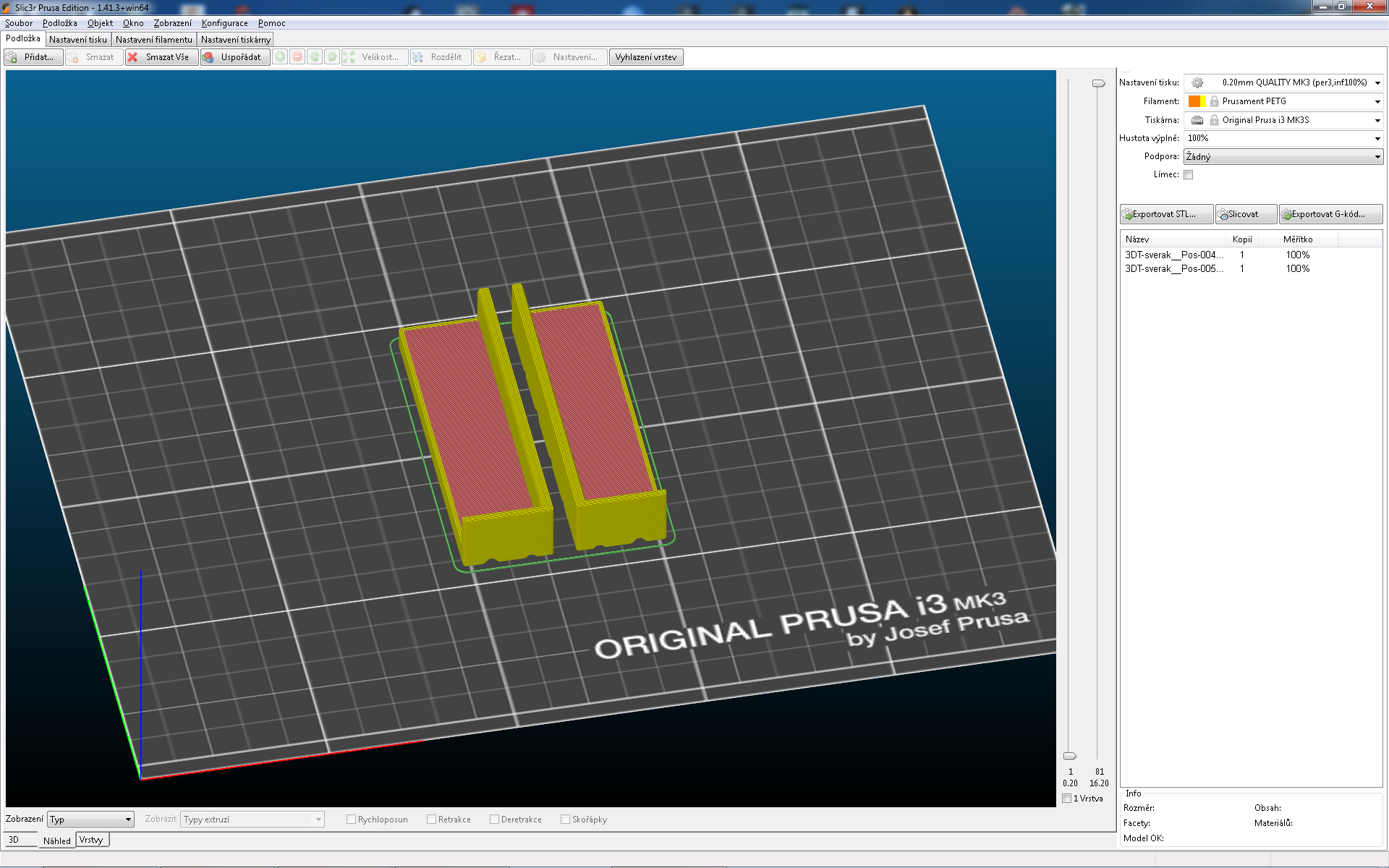Click the Slicovat slice button
The width and height of the screenshot is (1389, 868).
click(1246, 214)
